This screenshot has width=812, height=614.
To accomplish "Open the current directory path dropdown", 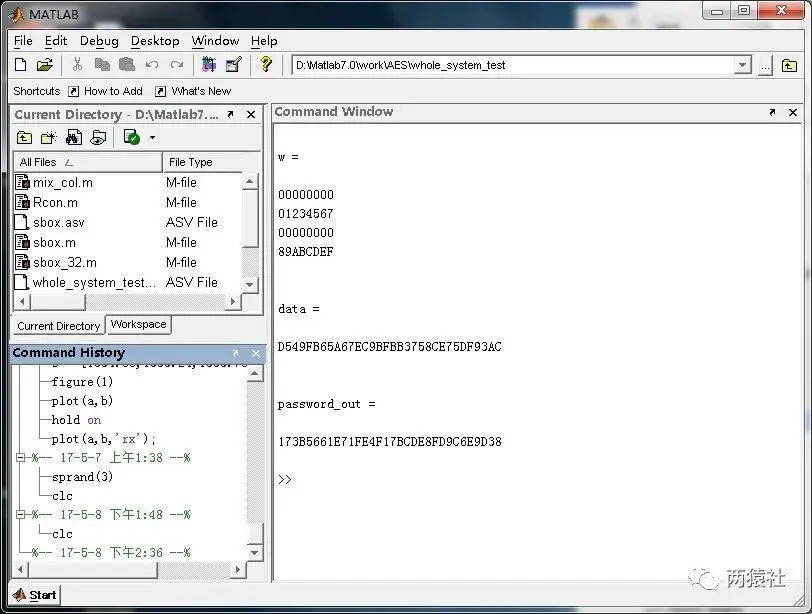I will point(743,65).
